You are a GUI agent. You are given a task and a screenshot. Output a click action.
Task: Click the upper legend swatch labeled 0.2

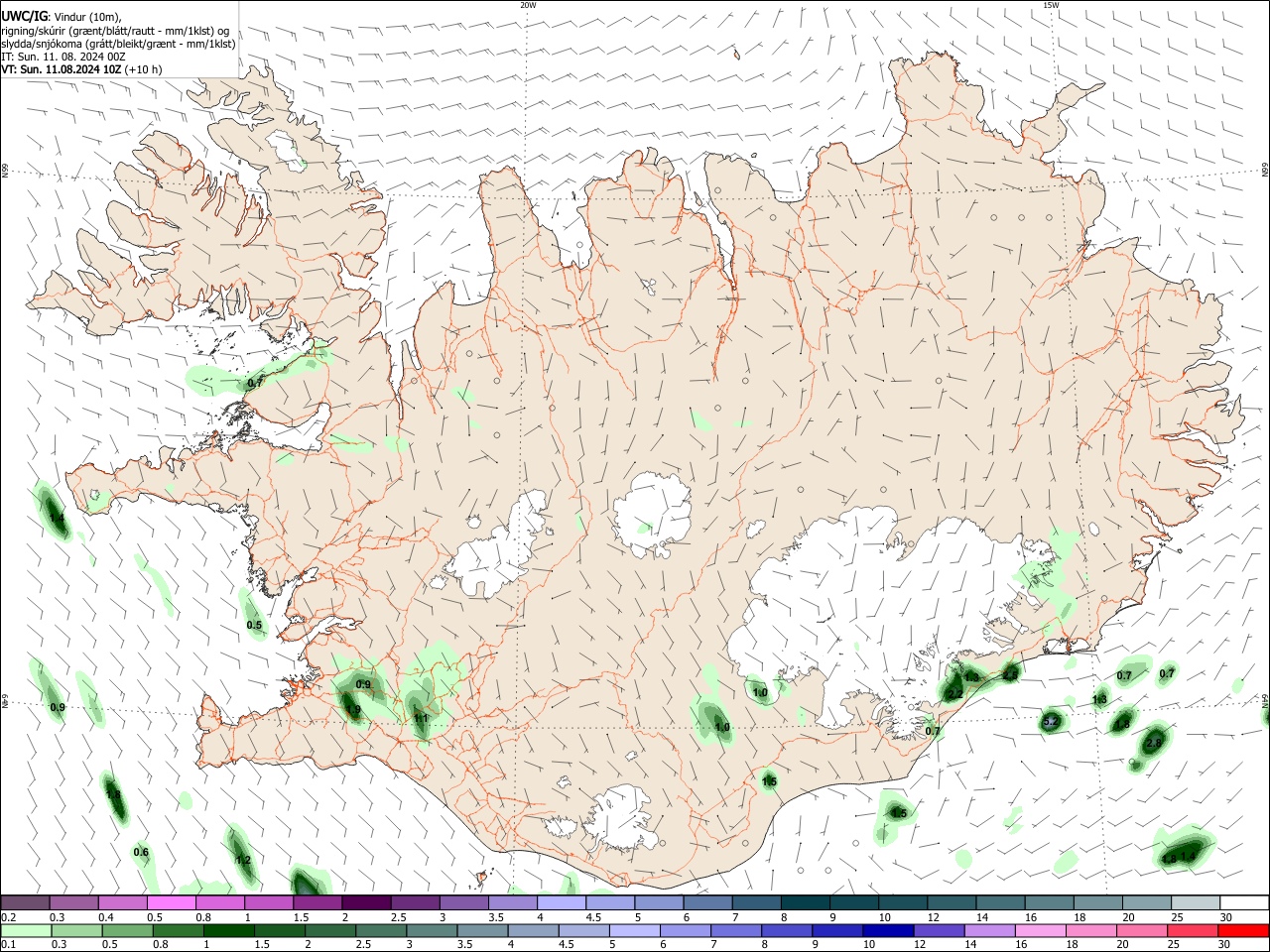coord(26,902)
